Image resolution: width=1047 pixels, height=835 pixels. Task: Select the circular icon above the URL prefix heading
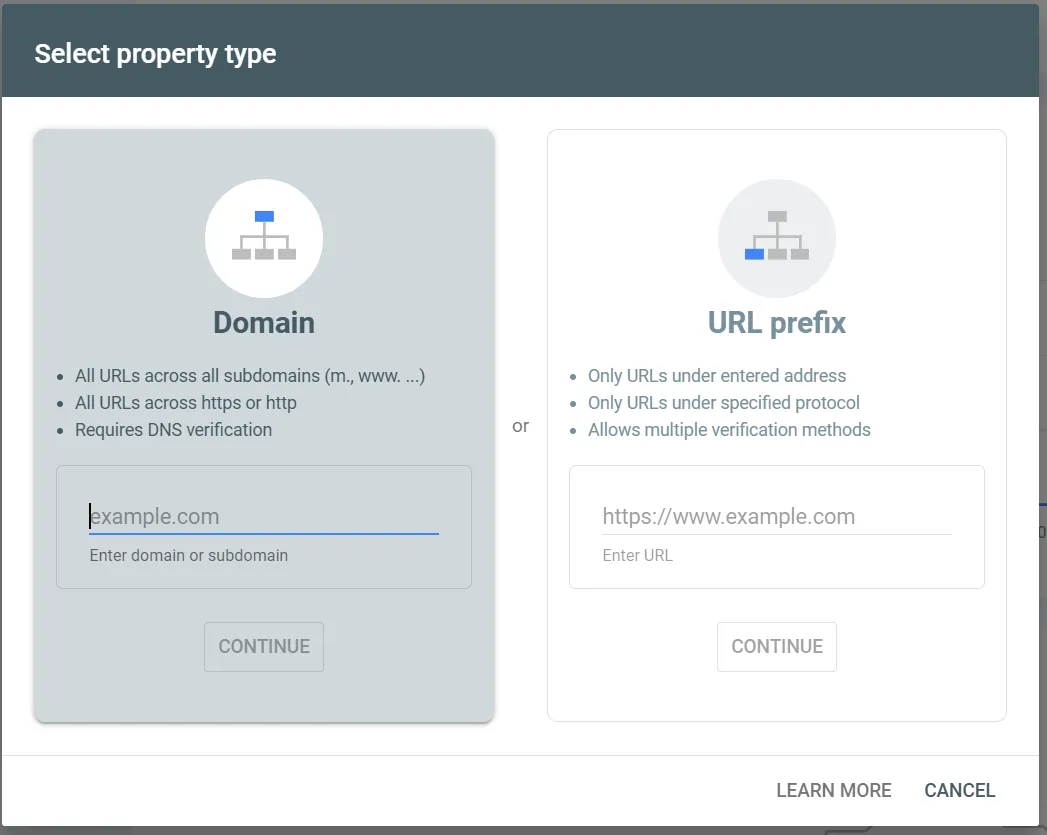(776, 238)
